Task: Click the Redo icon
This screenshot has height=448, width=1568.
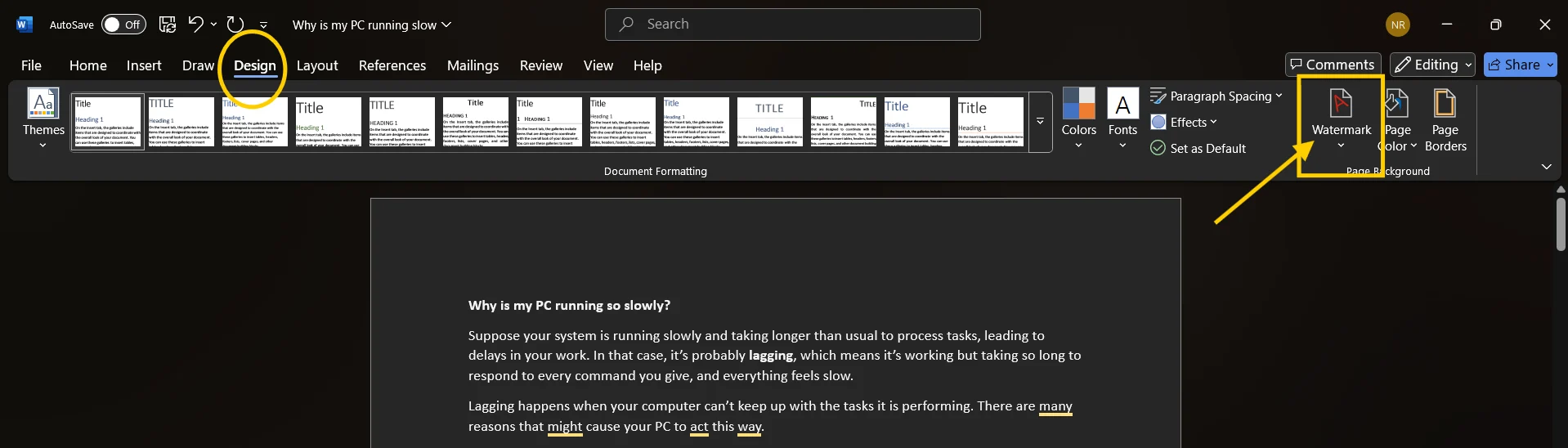Action: 235,25
